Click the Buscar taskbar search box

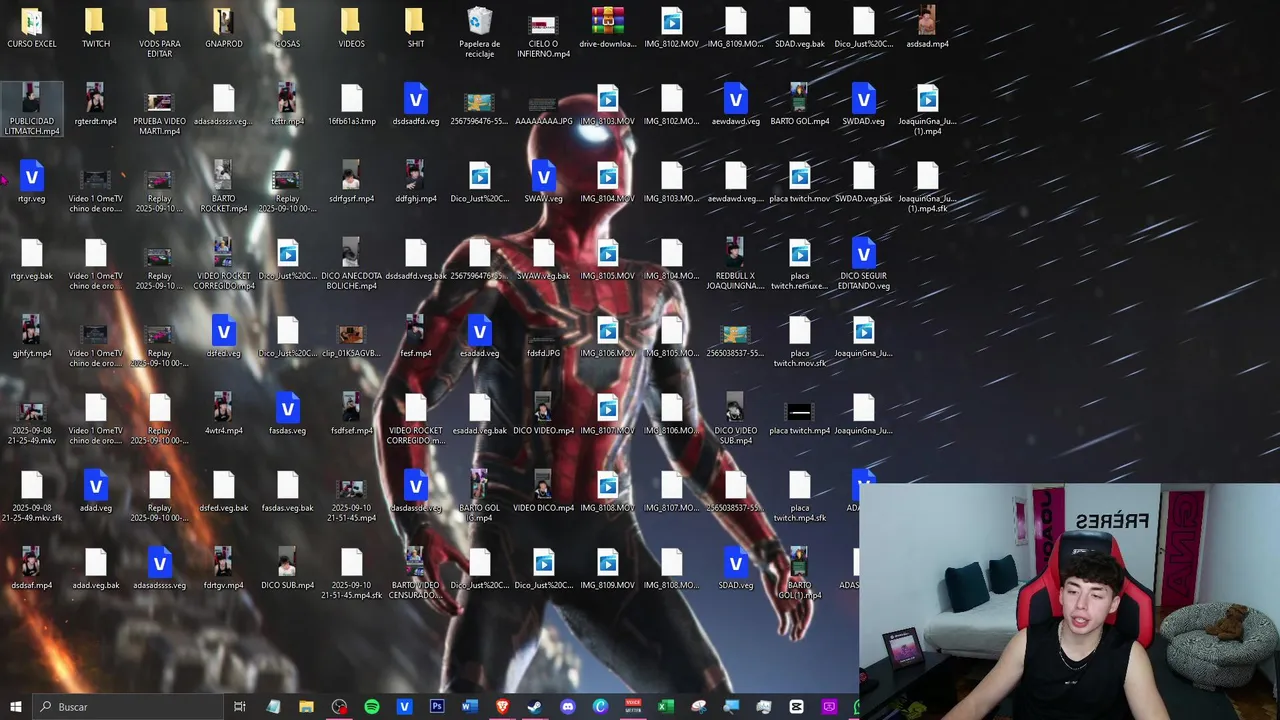[127, 707]
